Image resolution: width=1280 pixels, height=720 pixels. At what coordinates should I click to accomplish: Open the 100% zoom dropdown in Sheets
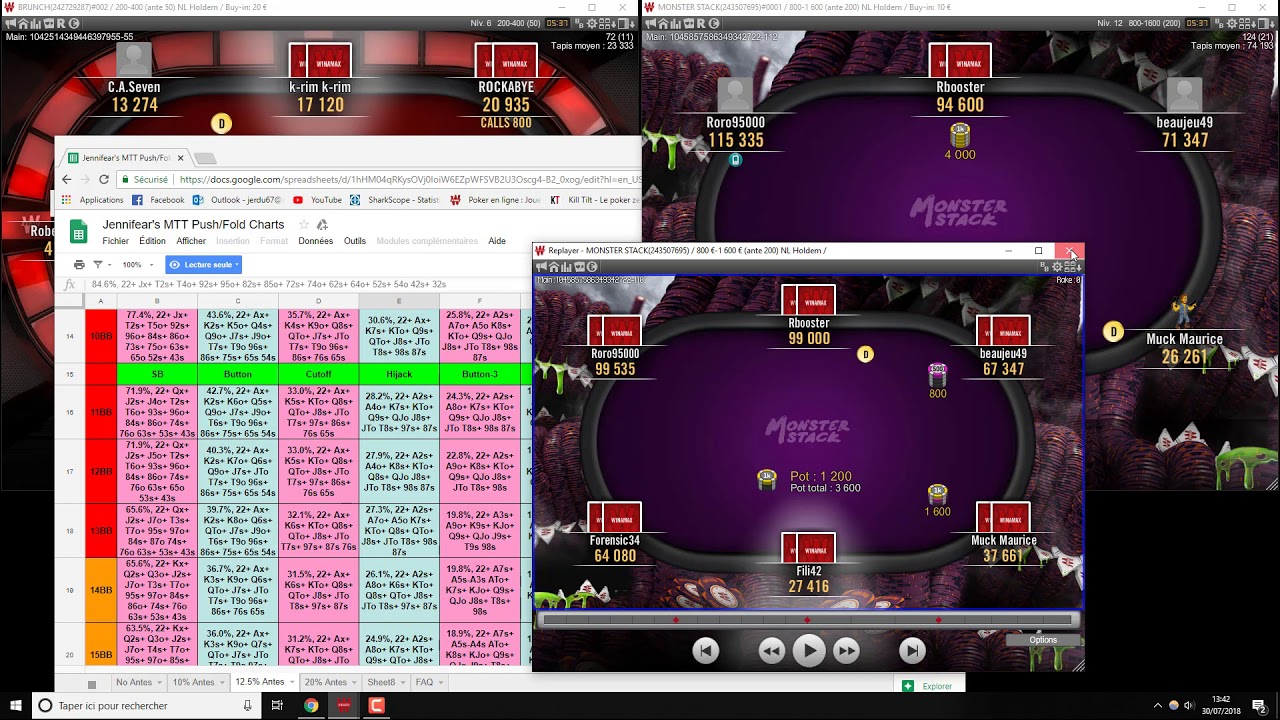point(138,265)
